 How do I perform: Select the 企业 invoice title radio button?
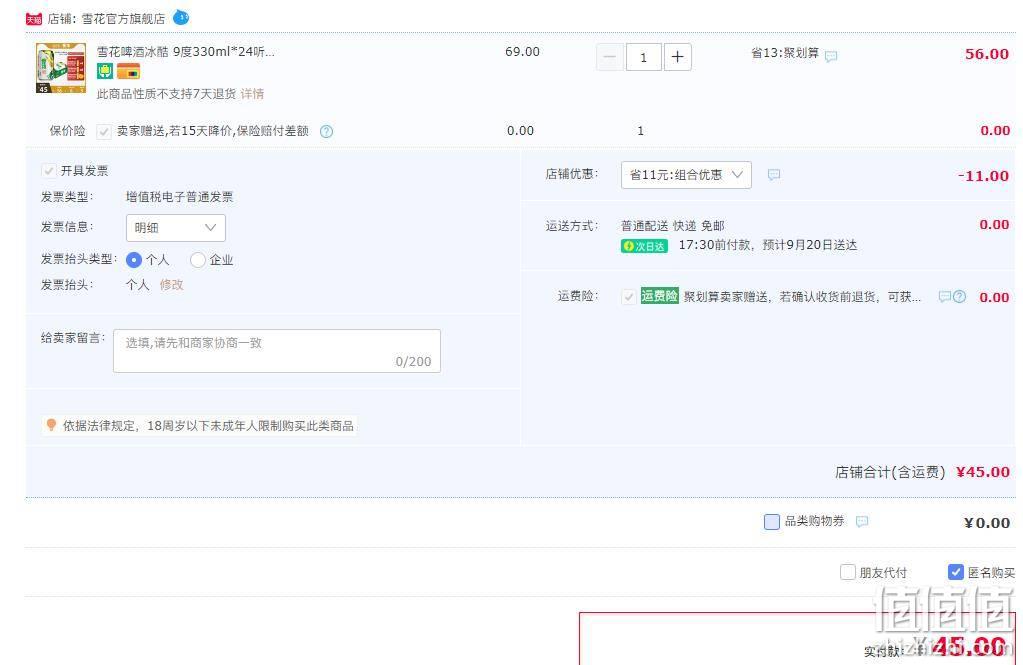tap(198, 260)
